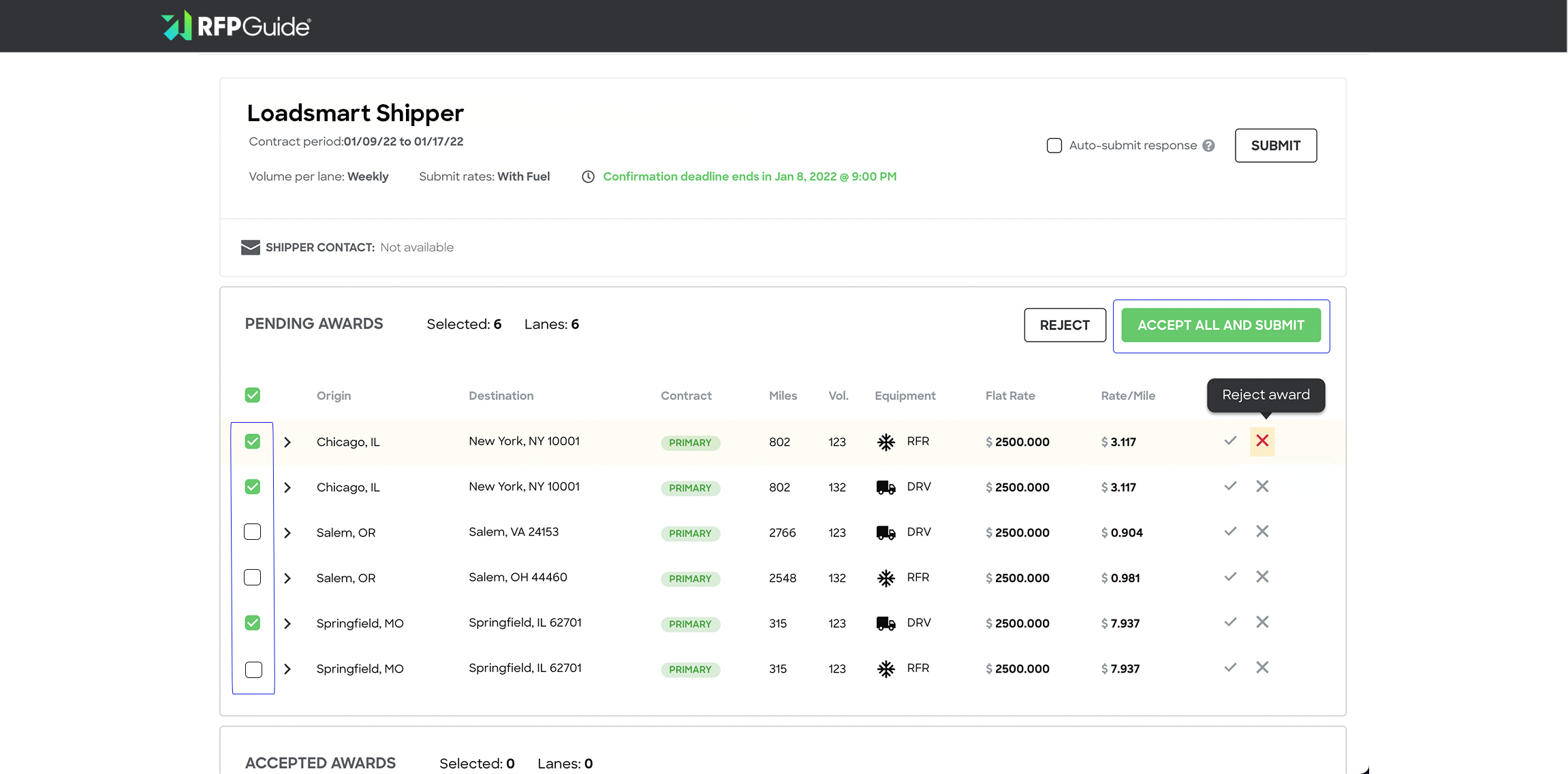Accept award for Salem, OH 44460 row

1230,577
